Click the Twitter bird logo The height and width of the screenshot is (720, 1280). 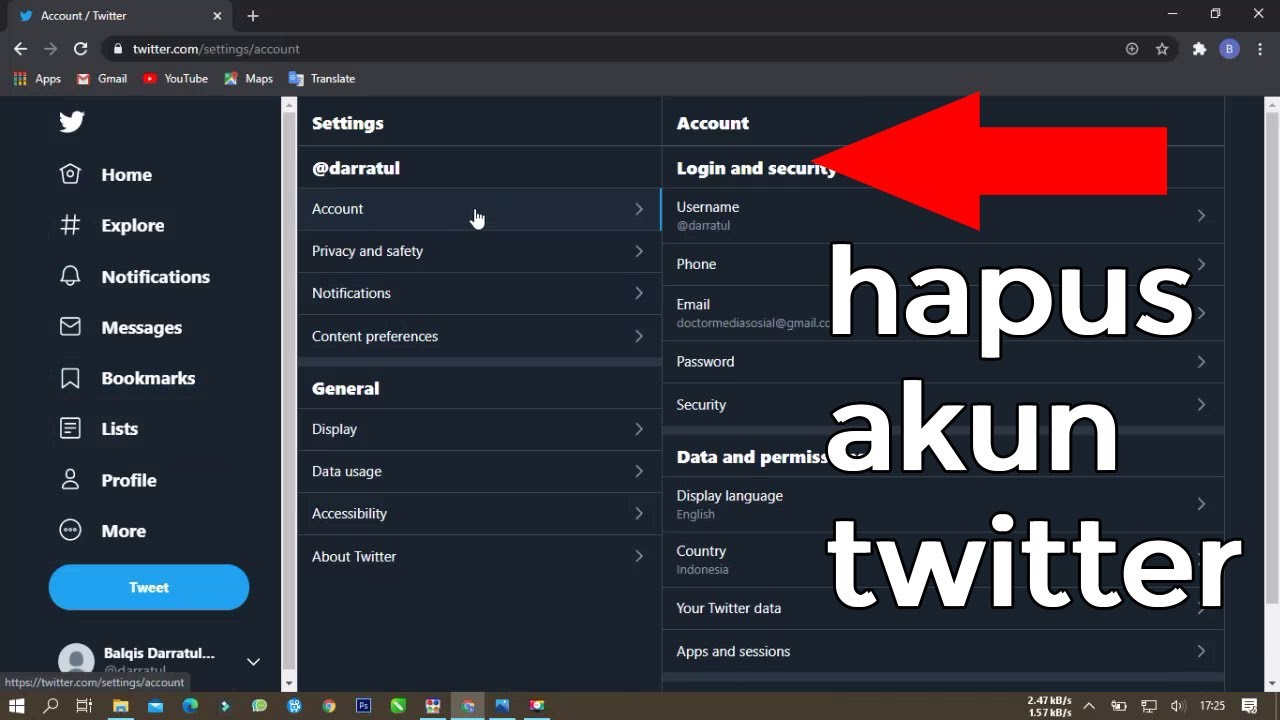(71, 122)
